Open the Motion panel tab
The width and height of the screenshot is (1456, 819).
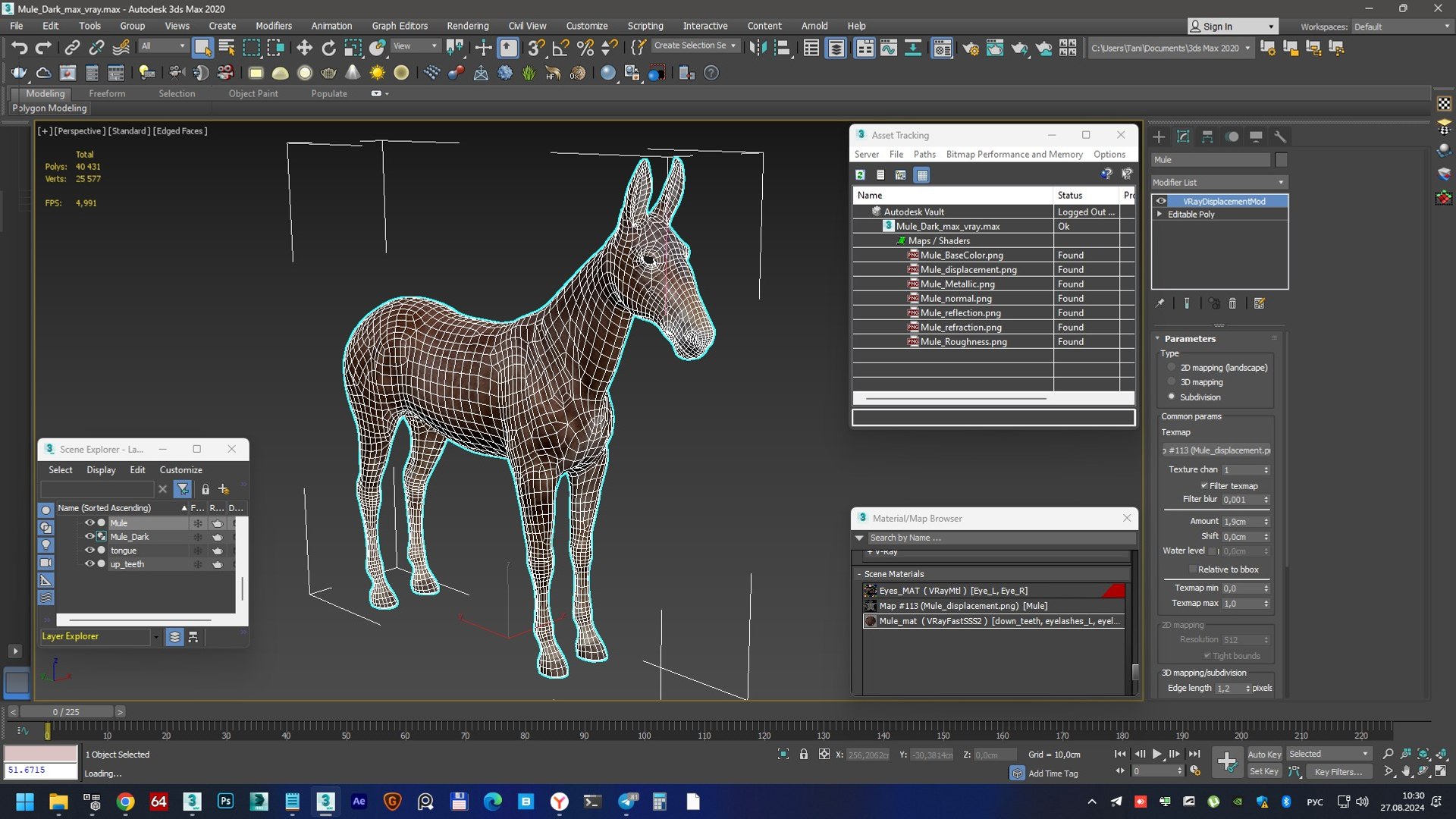[x=1232, y=136]
